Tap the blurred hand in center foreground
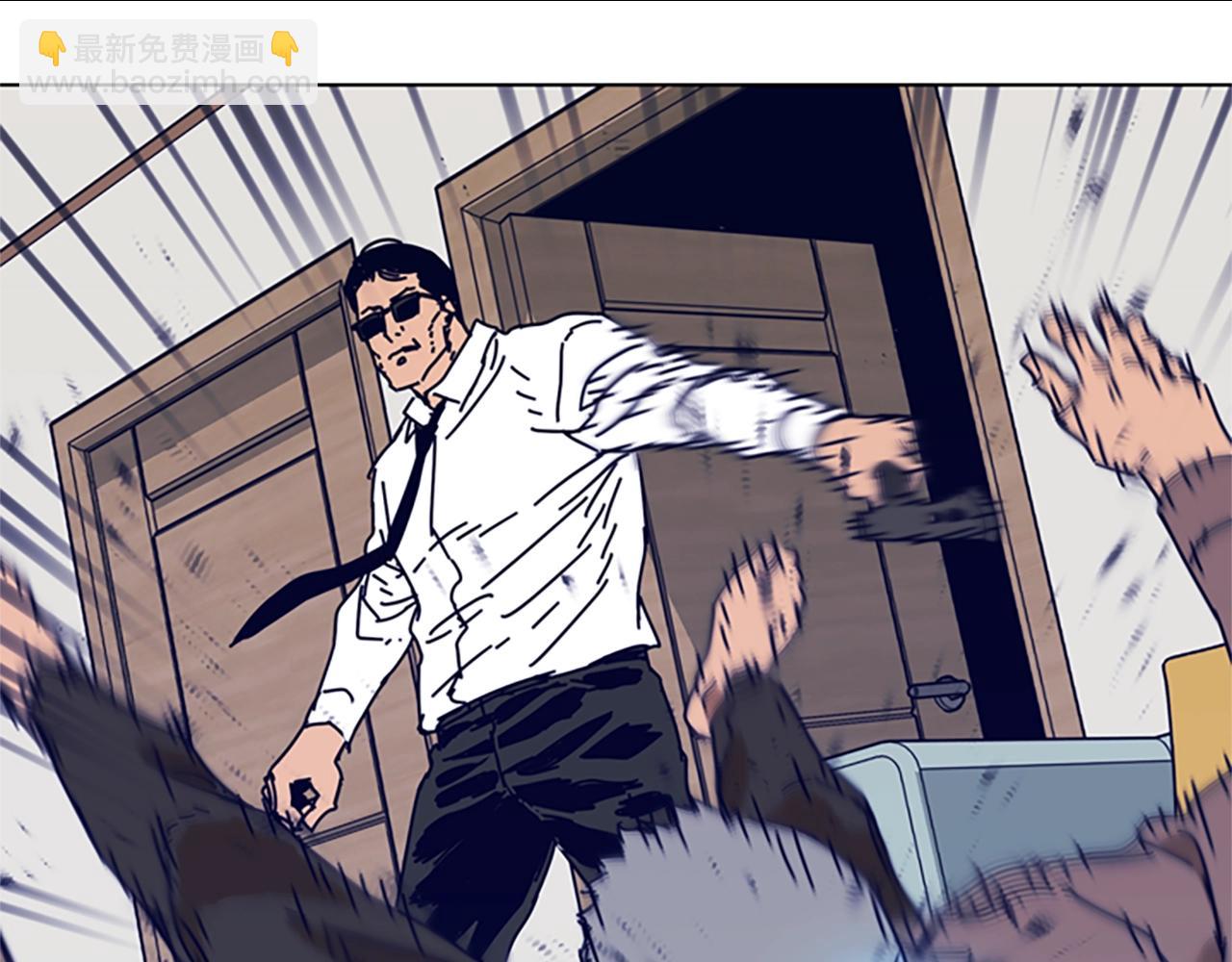 click(x=751, y=616)
